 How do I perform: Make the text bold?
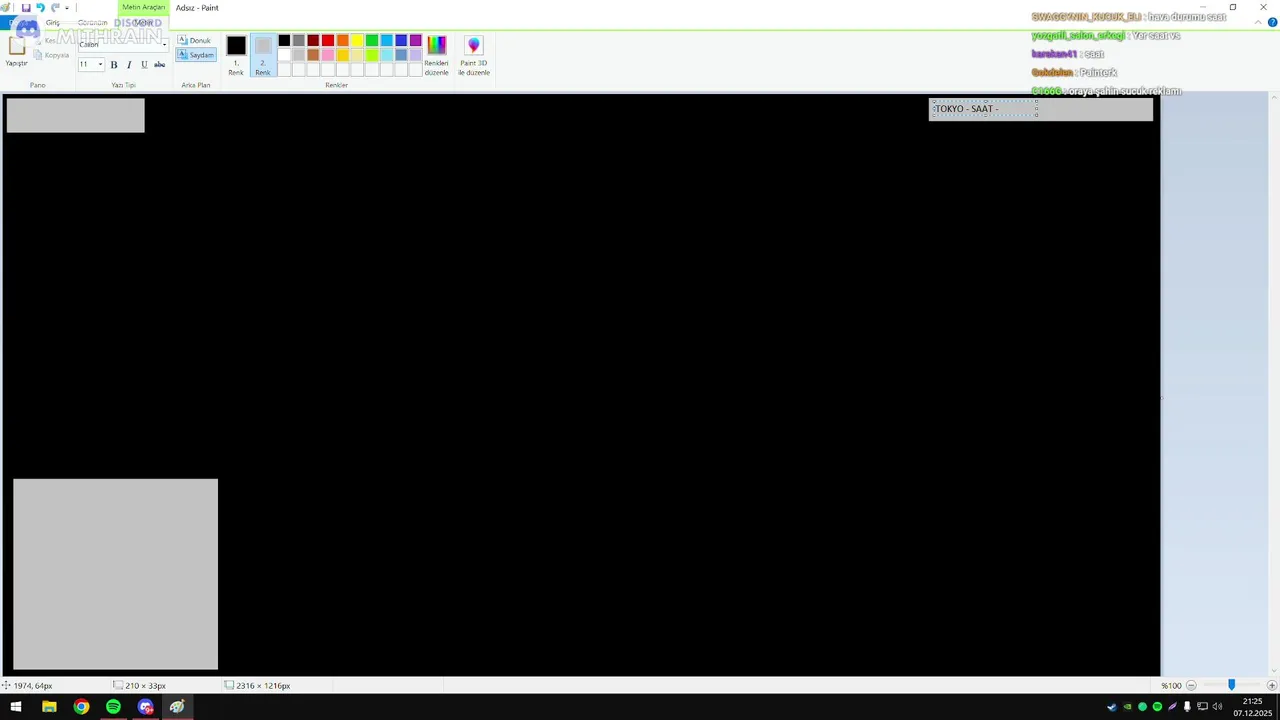113,65
